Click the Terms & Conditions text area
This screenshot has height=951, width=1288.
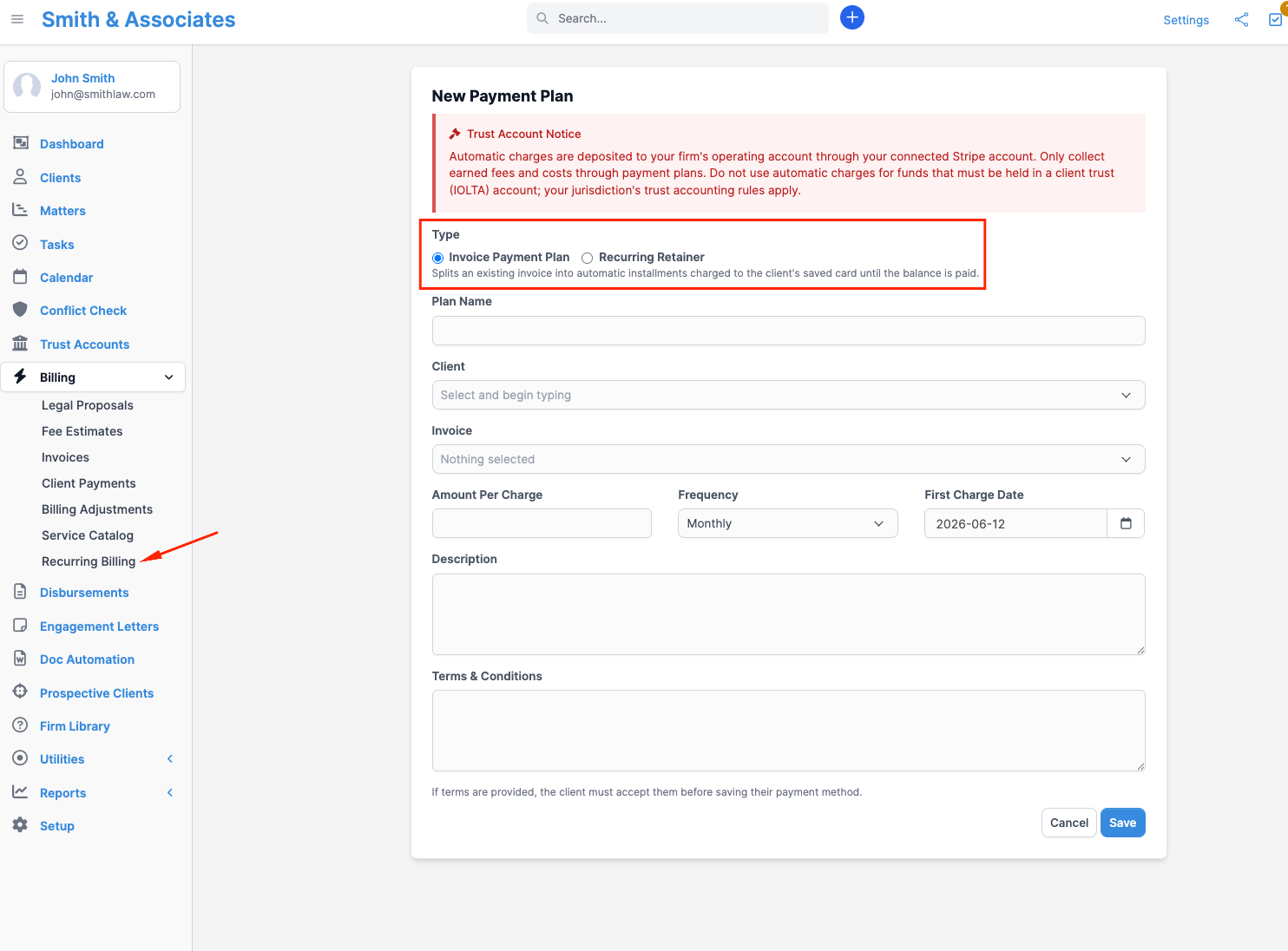click(788, 731)
